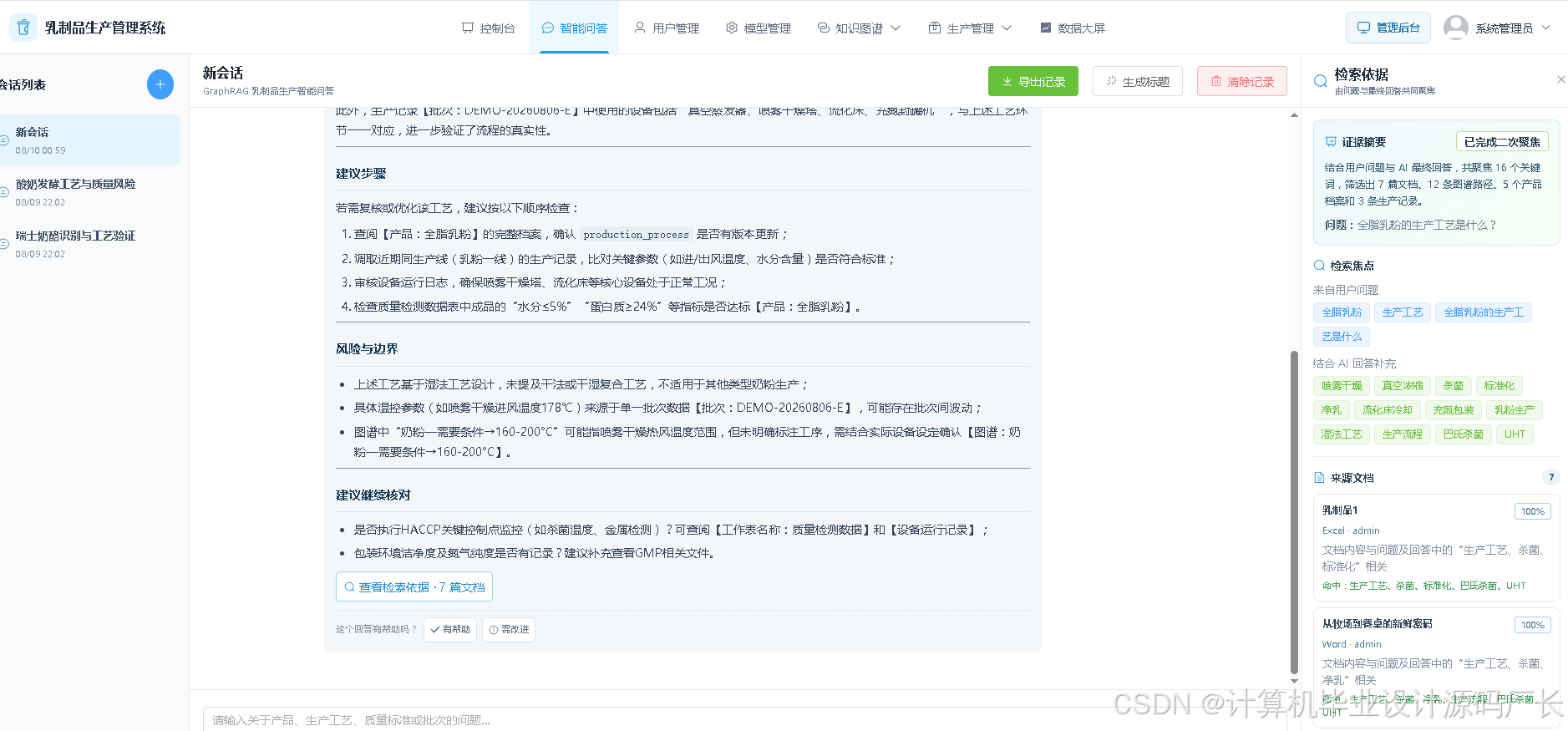Click the 控制台 monitor icon
Image resolution: width=1568 pixels, height=731 pixels.
pyautogui.click(x=468, y=28)
